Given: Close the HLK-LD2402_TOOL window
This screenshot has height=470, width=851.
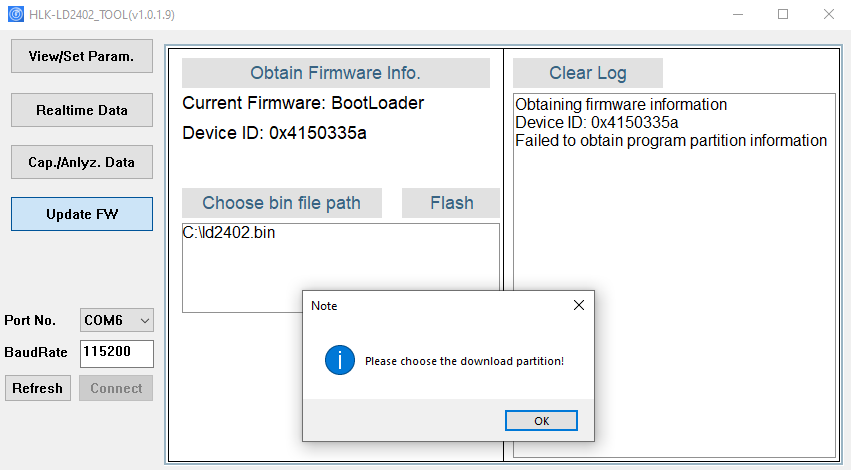Looking at the screenshot, I should tap(828, 14).
